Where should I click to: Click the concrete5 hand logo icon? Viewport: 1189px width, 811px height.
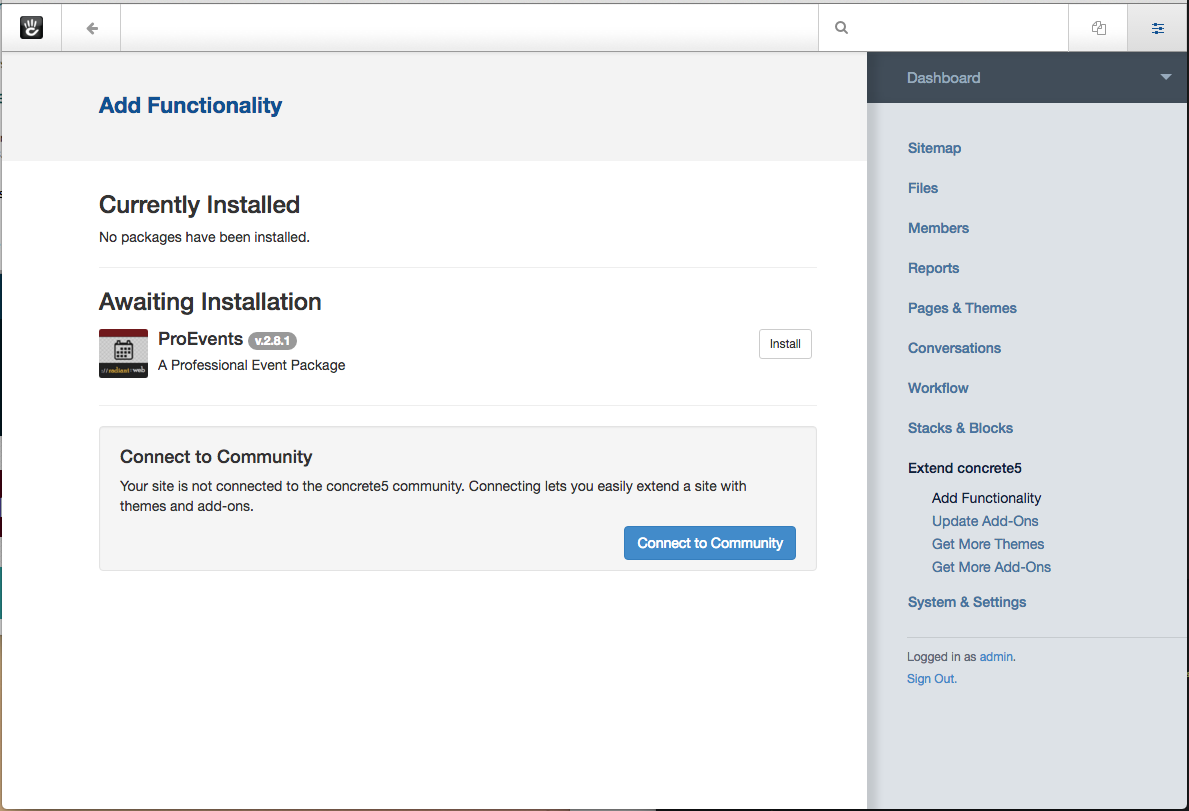(x=31, y=28)
